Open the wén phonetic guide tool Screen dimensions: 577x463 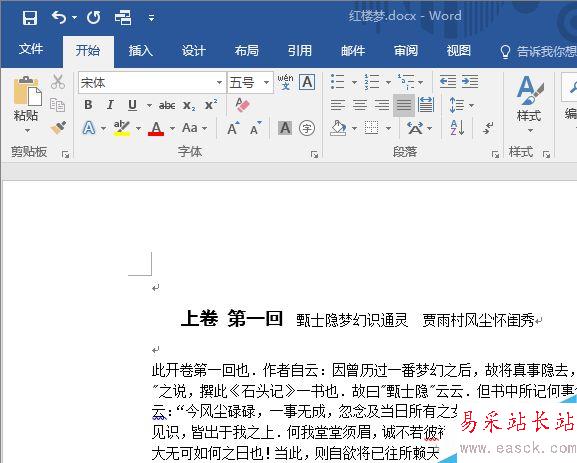click(286, 82)
